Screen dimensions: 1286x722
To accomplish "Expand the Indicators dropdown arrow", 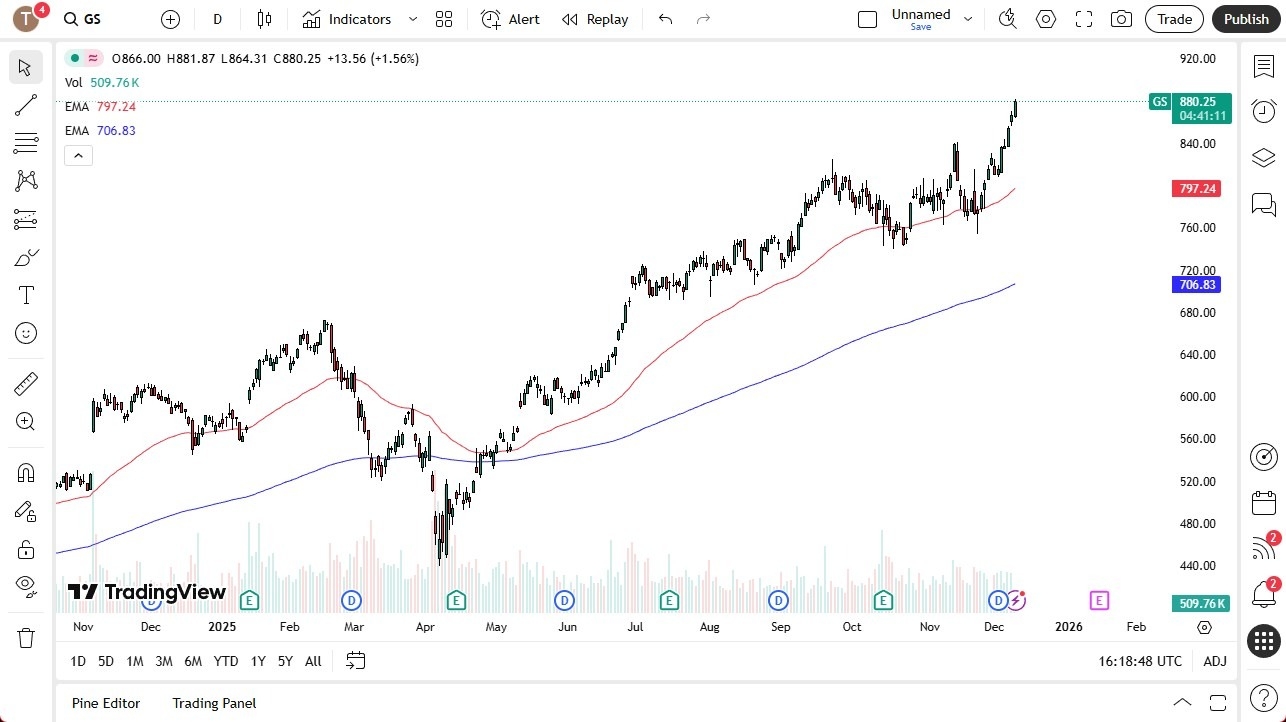I will (411, 18).
